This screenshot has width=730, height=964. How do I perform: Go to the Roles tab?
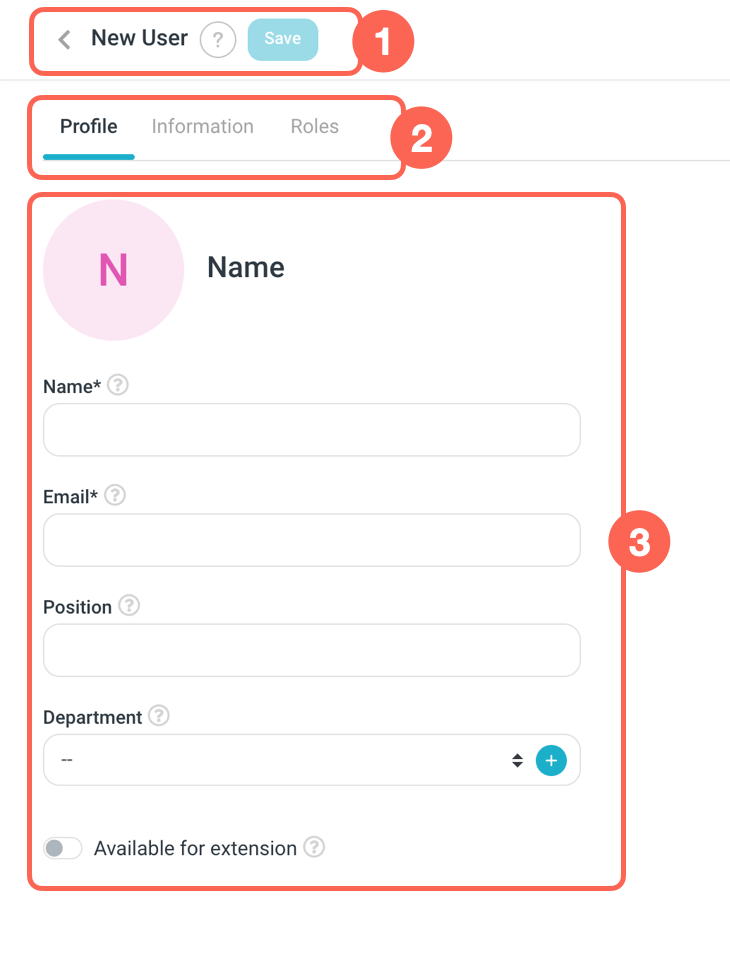click(x=315, y=127)
